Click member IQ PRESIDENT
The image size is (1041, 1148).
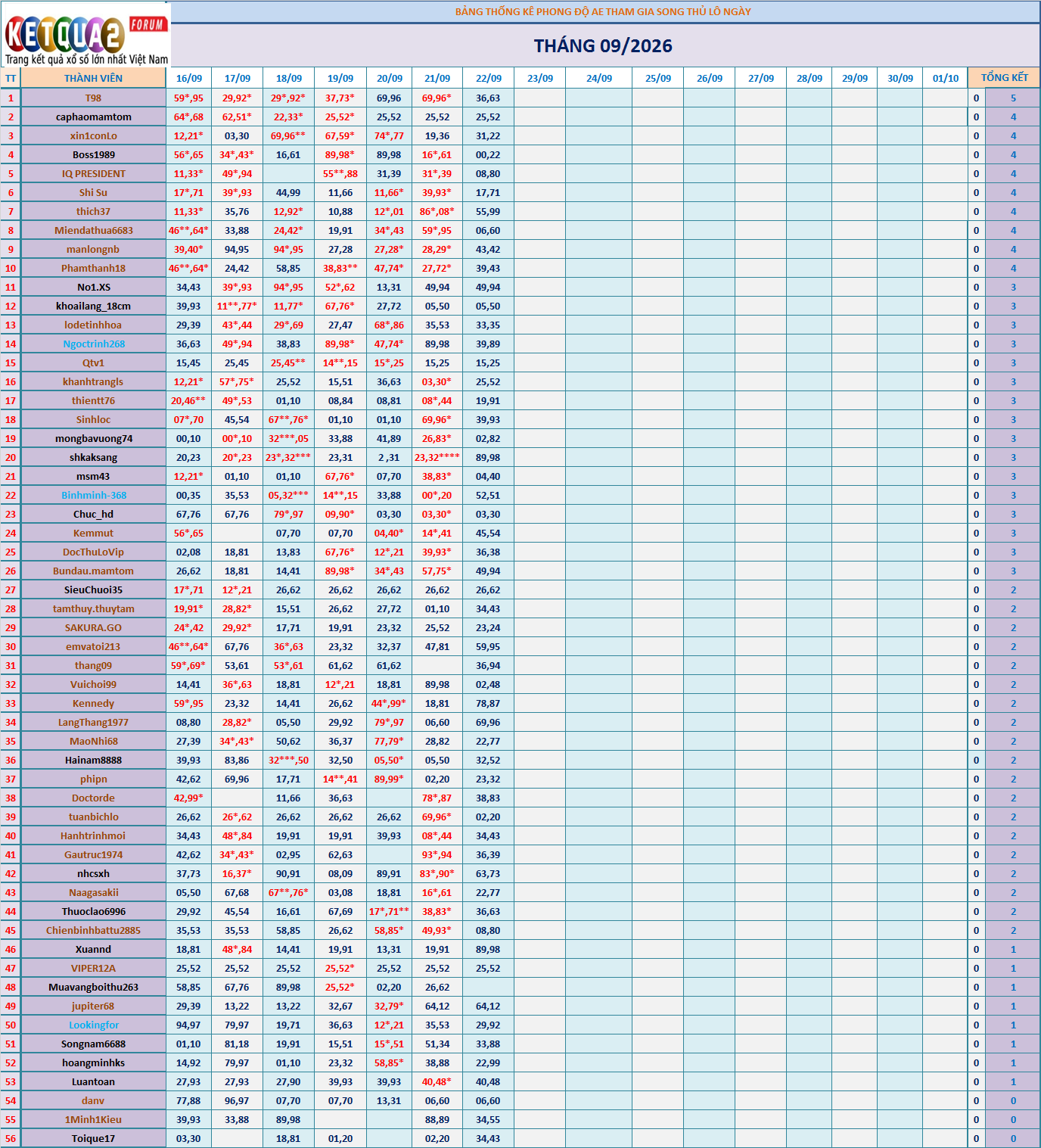point(93,174)
